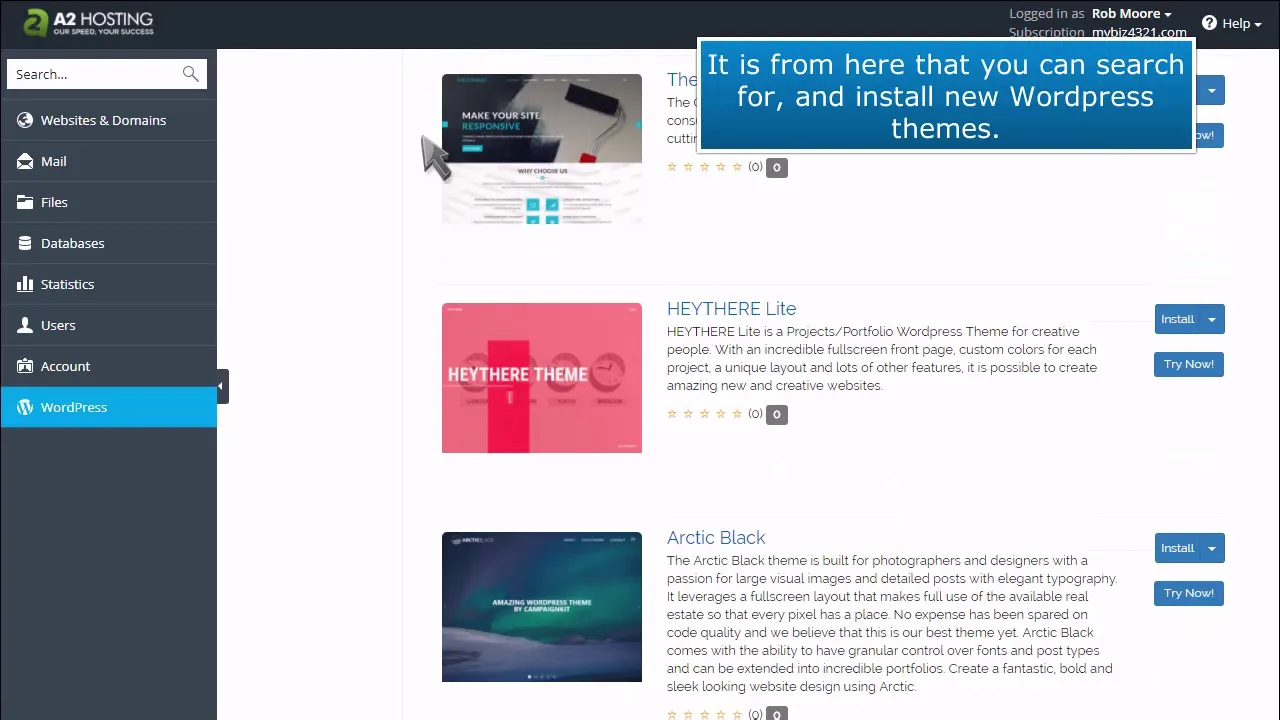Open install dropdown arrow of the top theme

(x=1212, y=90)
